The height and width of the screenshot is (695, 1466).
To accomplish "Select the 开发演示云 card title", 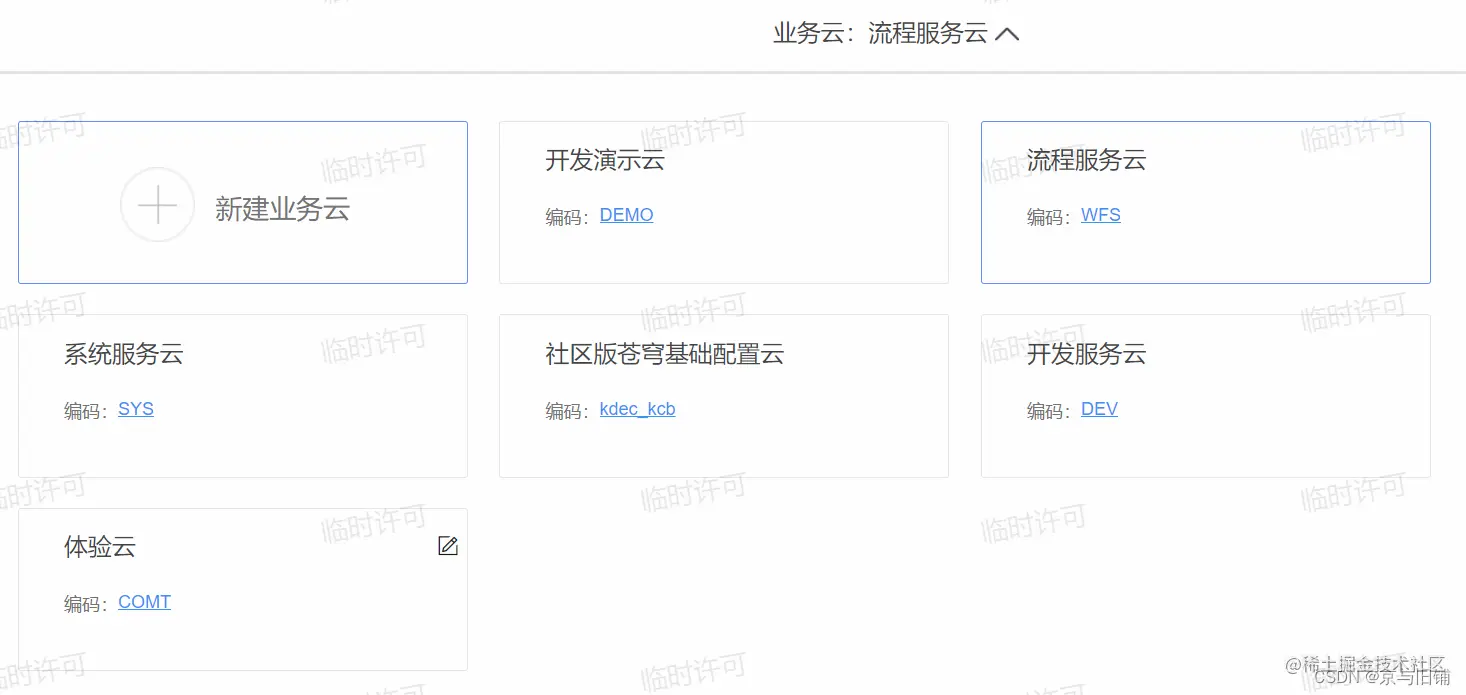I will tap(605, 160).
